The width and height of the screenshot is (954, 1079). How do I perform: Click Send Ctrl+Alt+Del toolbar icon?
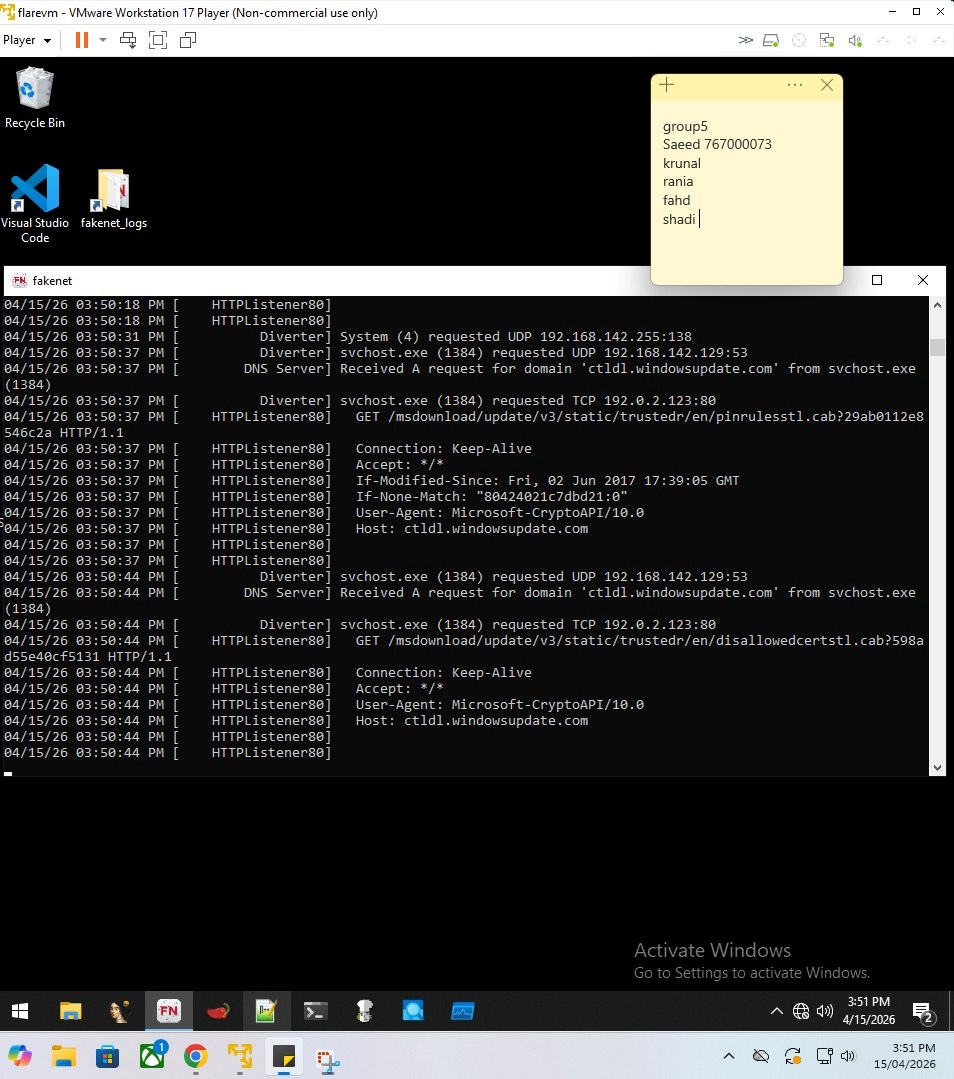[x=128, y=40]
